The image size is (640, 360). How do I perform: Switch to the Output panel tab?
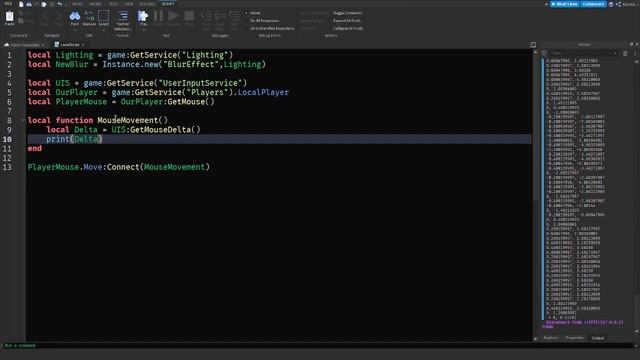598,338
